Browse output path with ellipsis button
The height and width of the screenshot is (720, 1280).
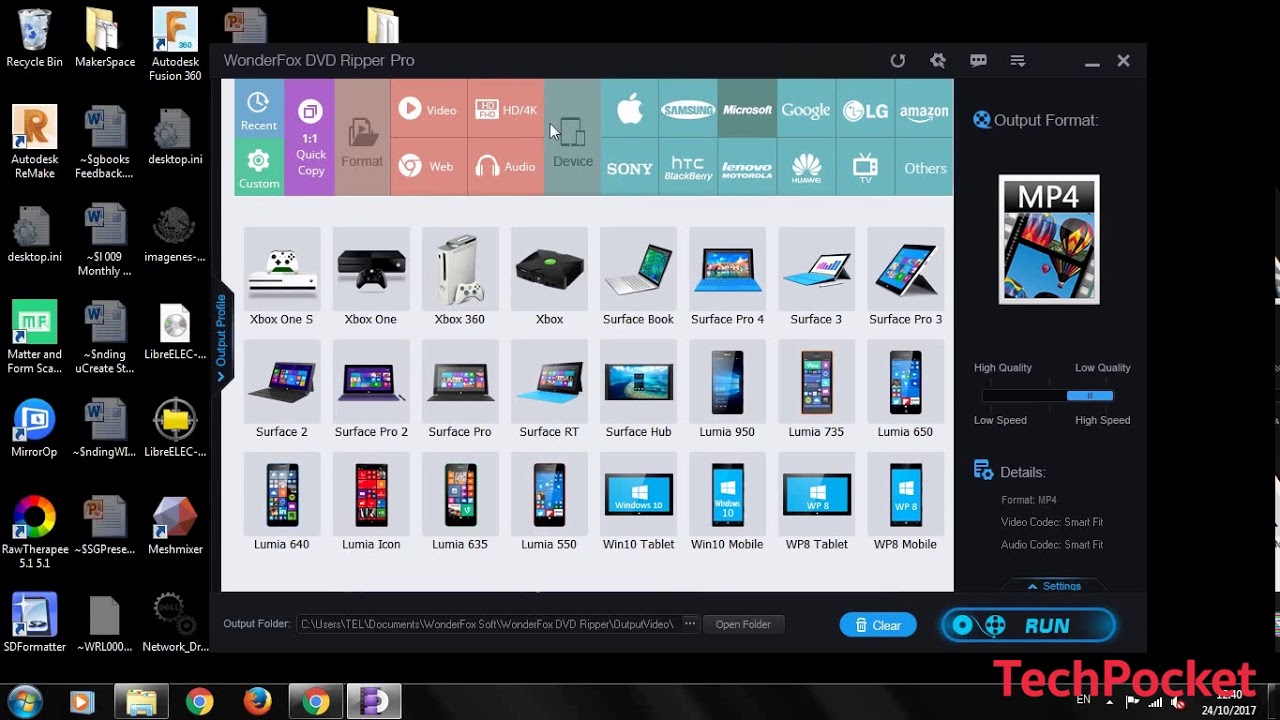689,624
